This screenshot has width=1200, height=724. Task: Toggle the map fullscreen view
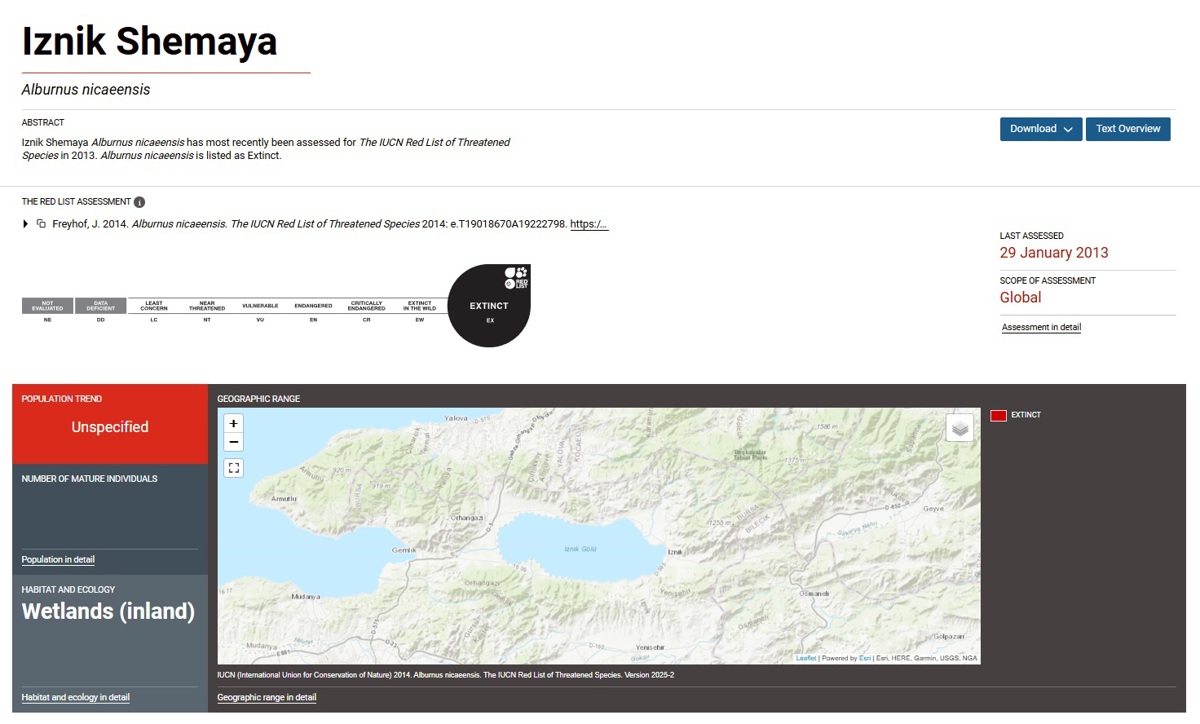click(x=234, y=467)
